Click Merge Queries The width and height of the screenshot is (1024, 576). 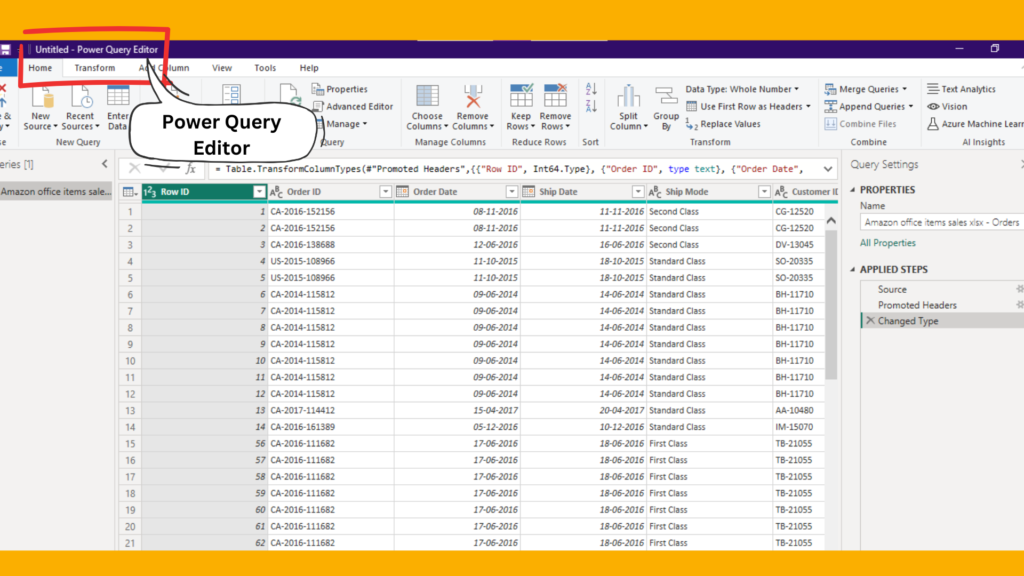tap(866, 89)
